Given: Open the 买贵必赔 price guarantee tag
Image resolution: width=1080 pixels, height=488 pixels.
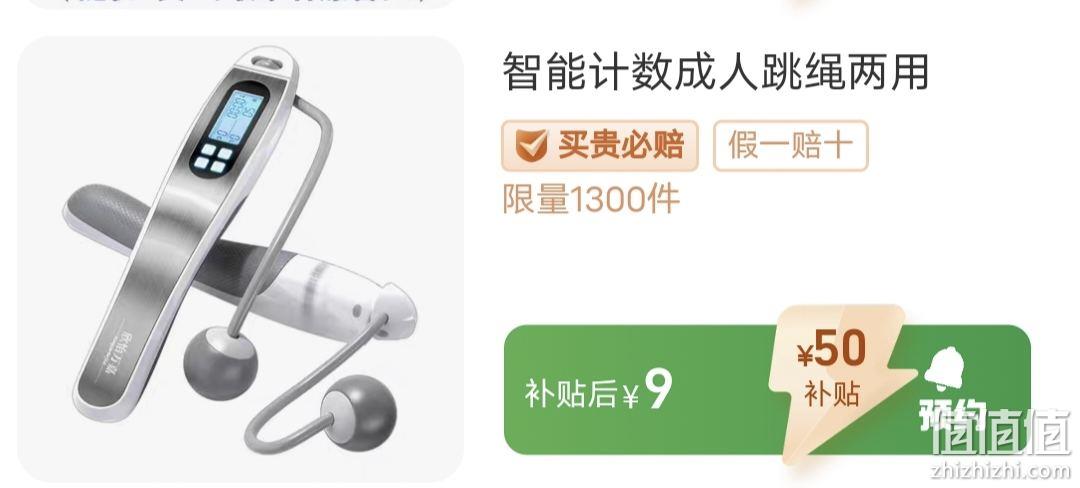Looking at the screenshot, I should point(600,146).
